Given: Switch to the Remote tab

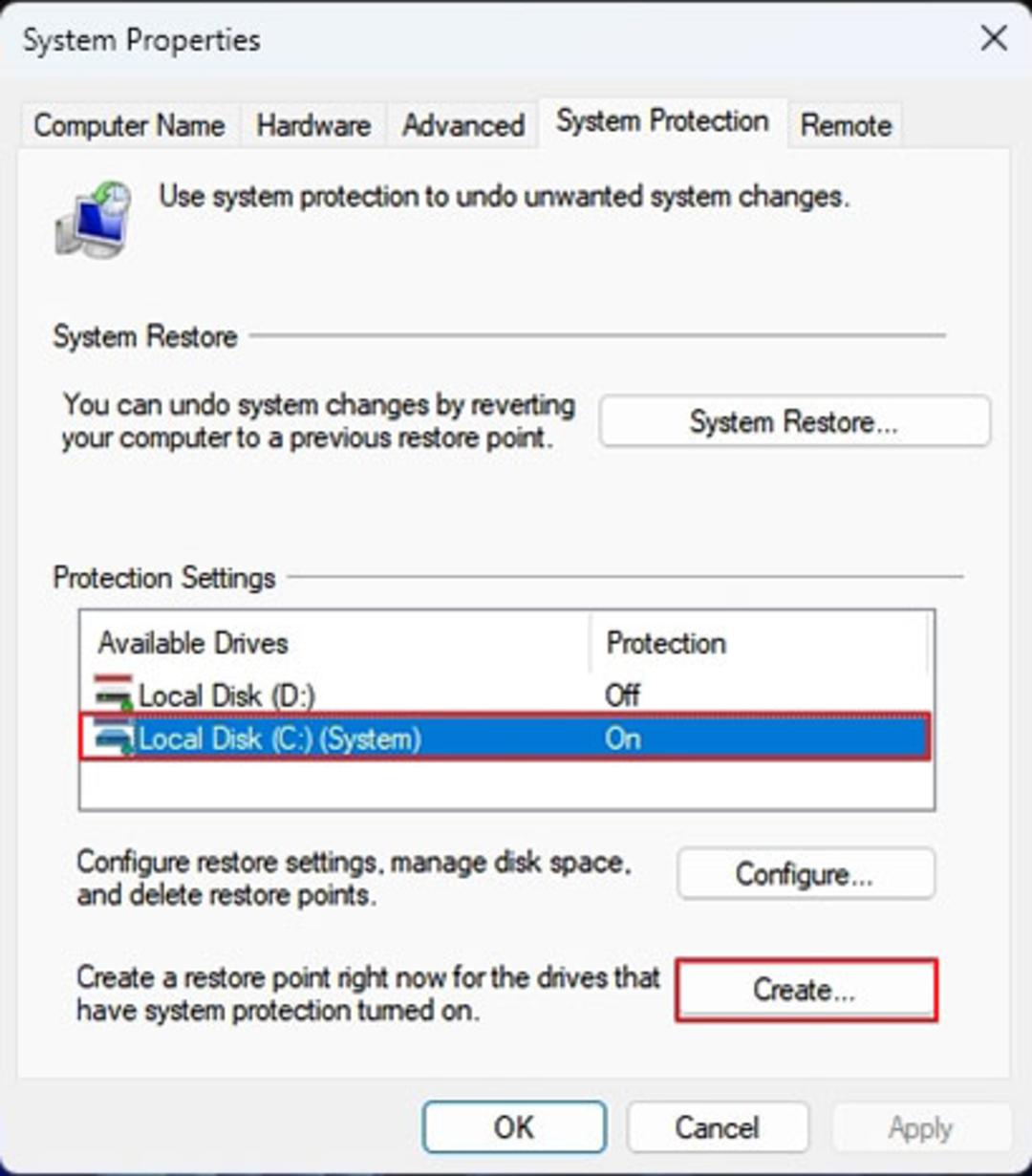Looking at the screenshot, I should [x=846, y=125].
